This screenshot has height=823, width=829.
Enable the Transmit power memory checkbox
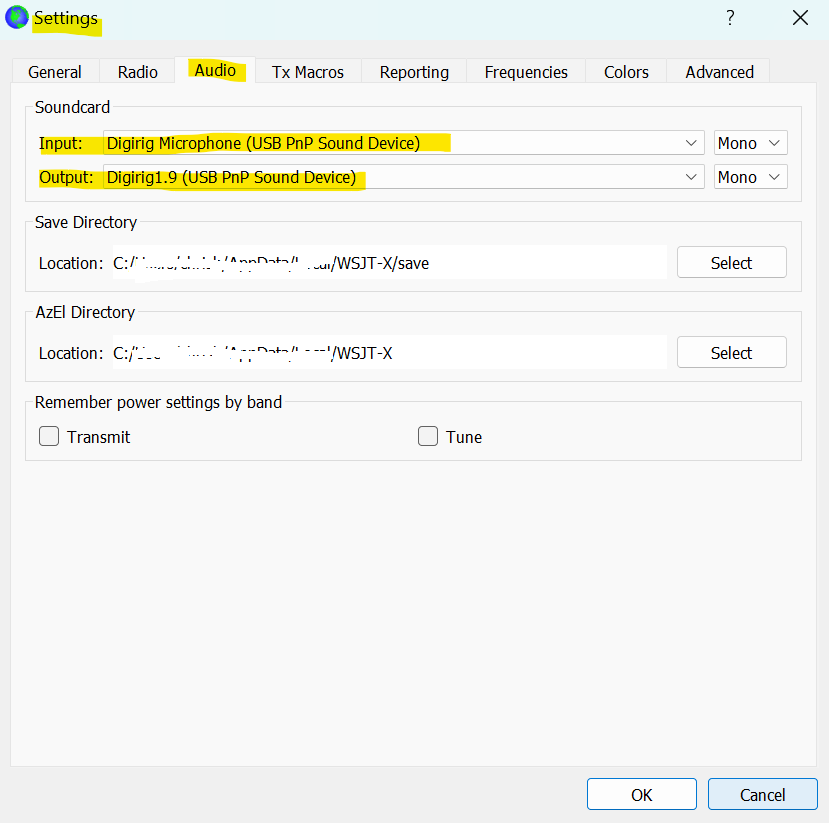49,437
